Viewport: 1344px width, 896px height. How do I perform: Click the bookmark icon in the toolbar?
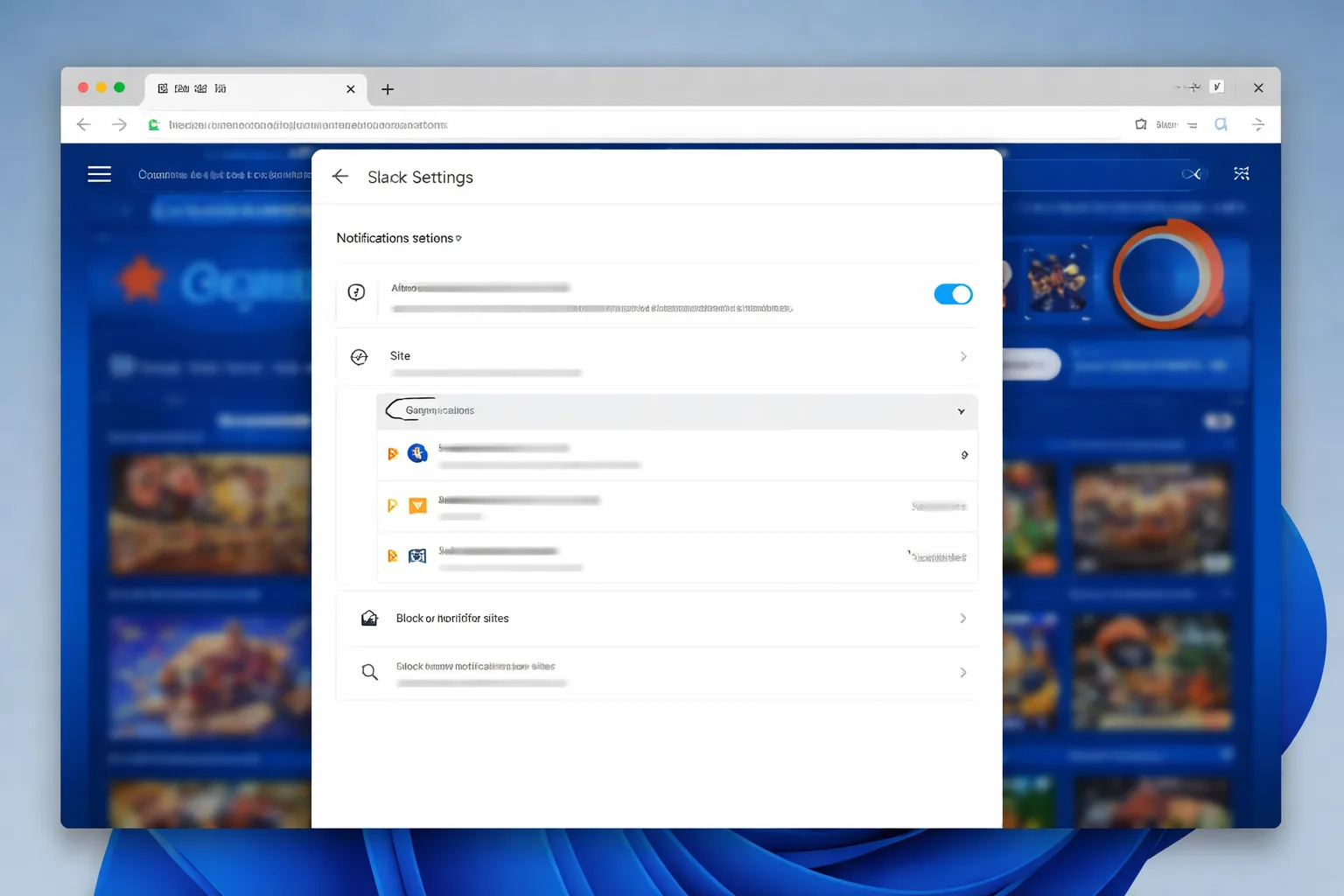coord(1141,124)
